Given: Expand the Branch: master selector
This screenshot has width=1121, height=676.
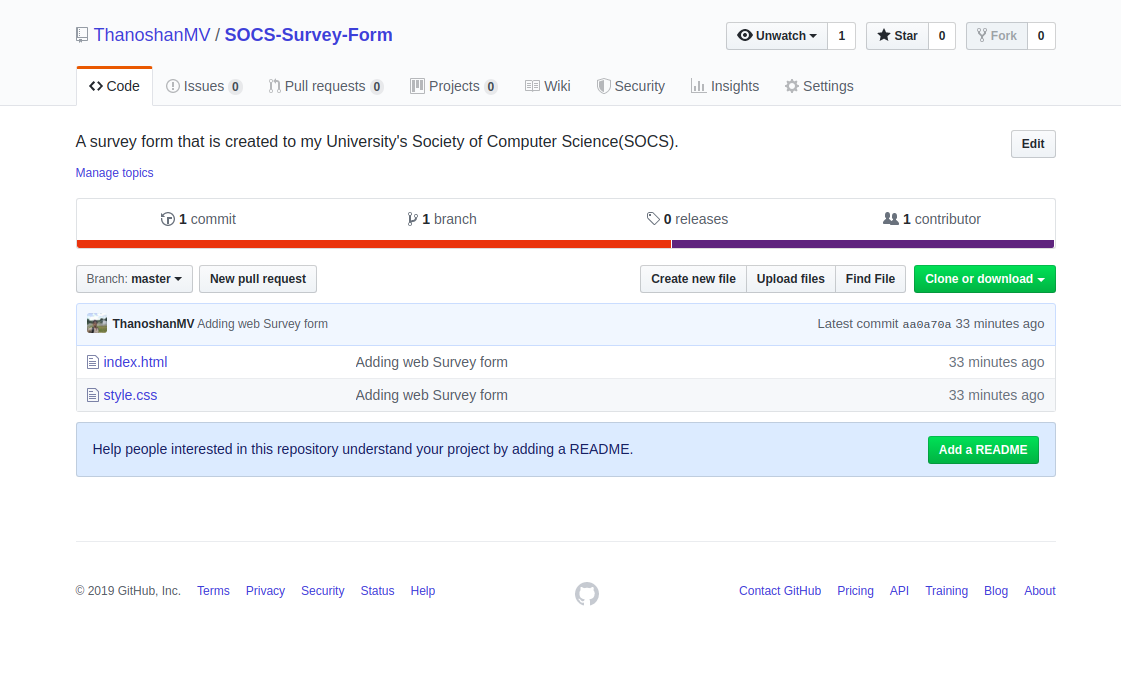Looking at the screenshot, I should [x=134, y=279].
